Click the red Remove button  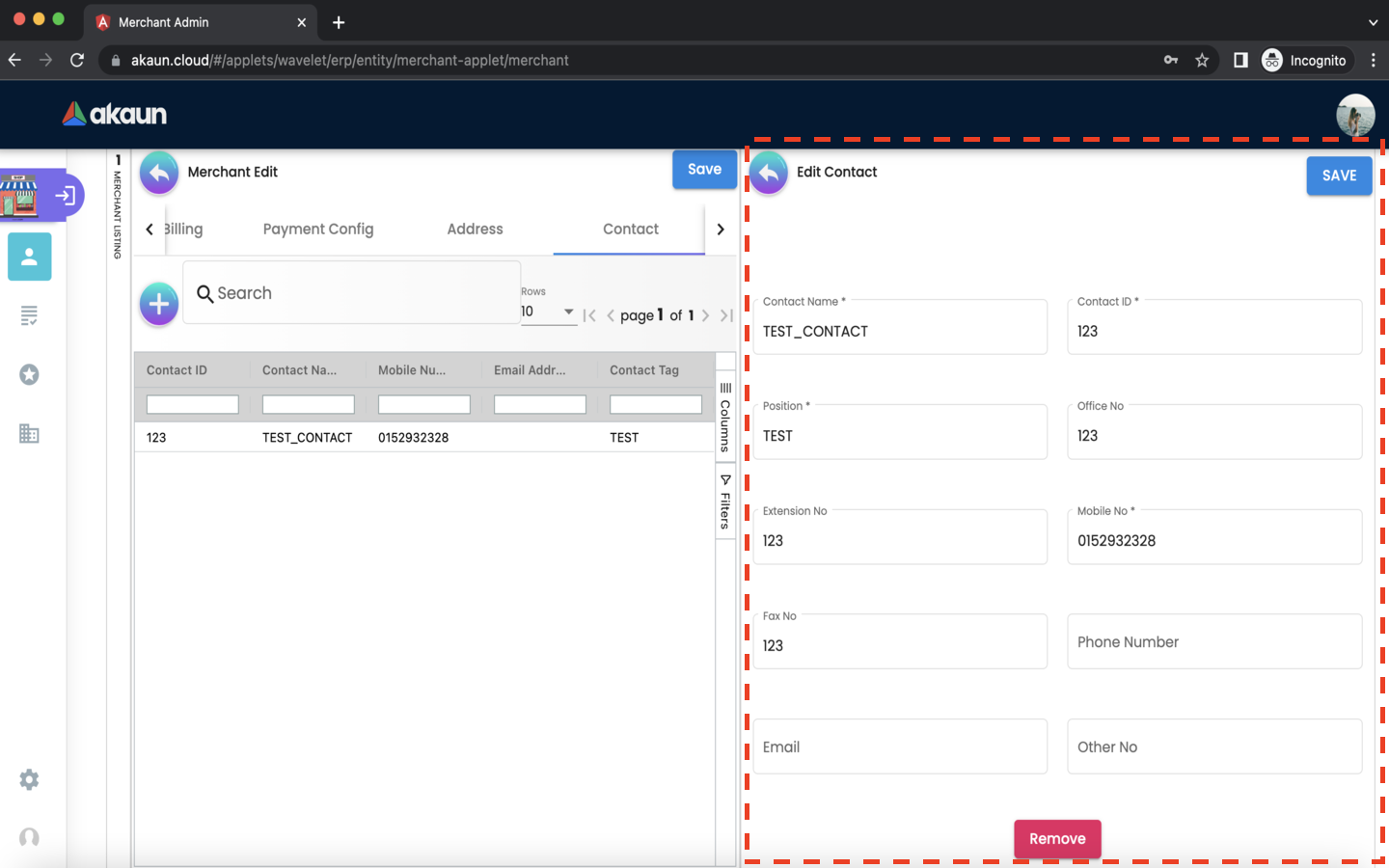point(1057,839)
